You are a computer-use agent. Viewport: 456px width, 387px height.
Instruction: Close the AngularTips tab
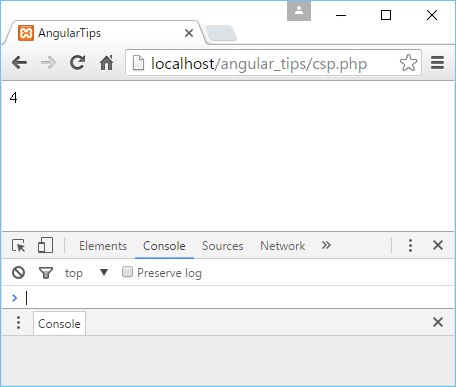click(189, 33)
